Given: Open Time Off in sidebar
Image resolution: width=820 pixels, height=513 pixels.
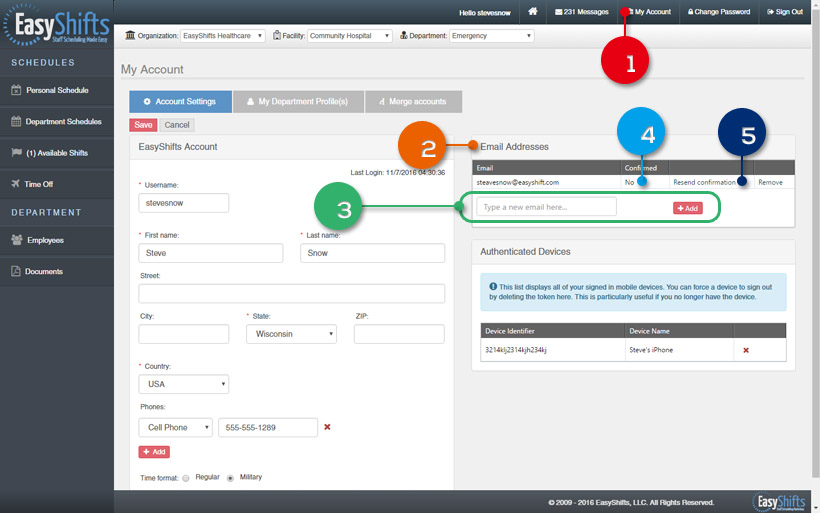Looking at the screenshot, I should pos(57,184).
